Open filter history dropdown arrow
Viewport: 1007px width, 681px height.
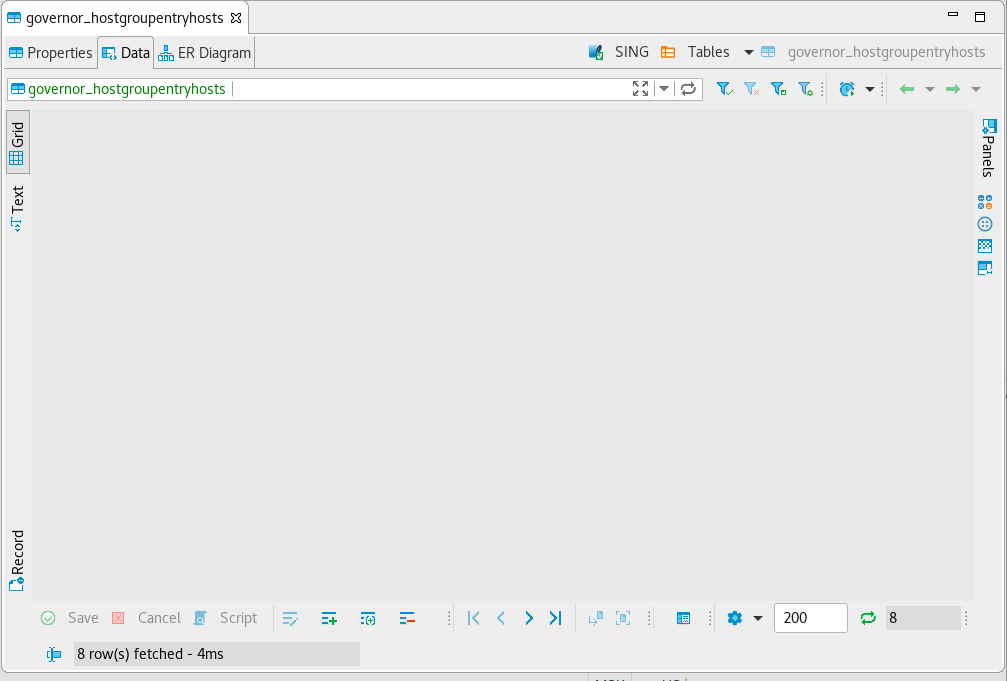pos(664,89)
